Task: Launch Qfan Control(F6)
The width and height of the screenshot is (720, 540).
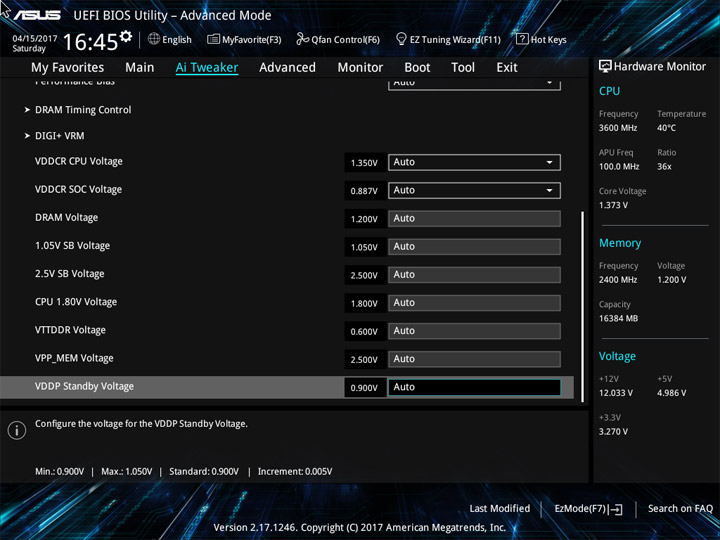Action: click(x=346, y=40)
